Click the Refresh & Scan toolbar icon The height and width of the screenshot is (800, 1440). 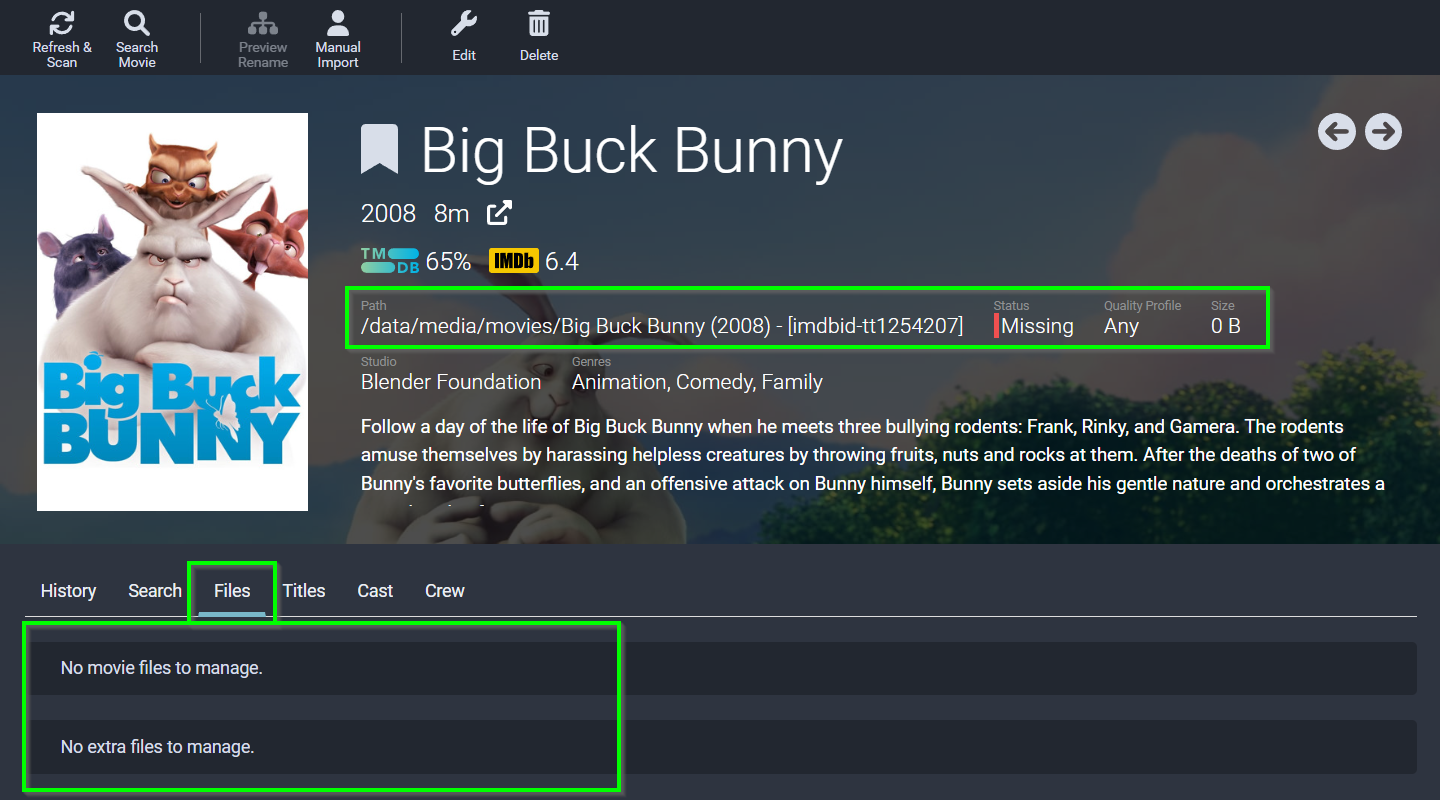tap(62, 24)
